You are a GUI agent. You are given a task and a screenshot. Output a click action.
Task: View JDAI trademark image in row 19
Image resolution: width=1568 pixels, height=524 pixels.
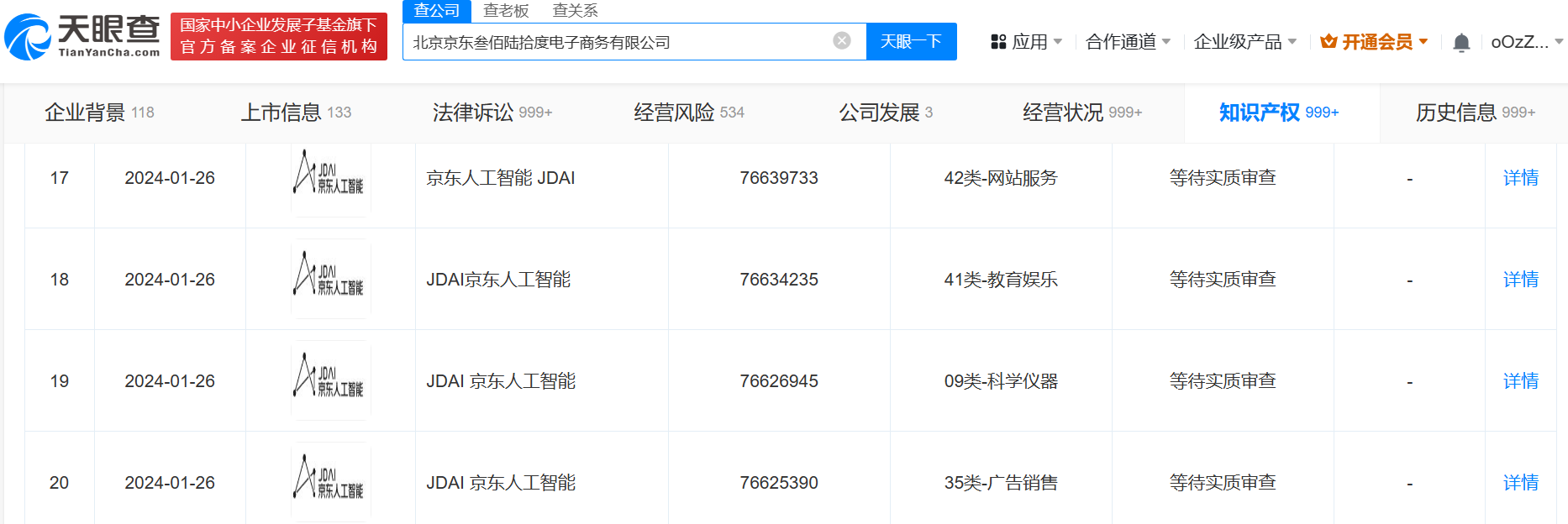[x=330, y=381]
